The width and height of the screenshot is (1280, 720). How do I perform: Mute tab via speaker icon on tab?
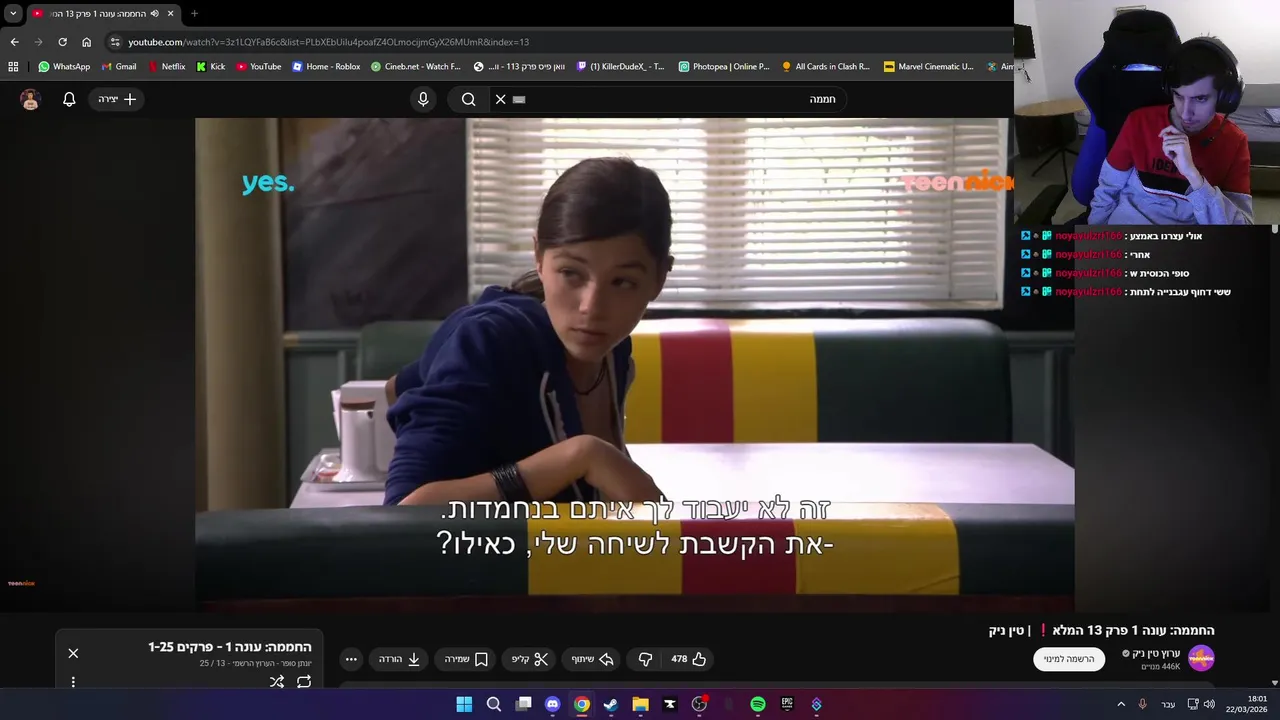[x=154, y=14]
